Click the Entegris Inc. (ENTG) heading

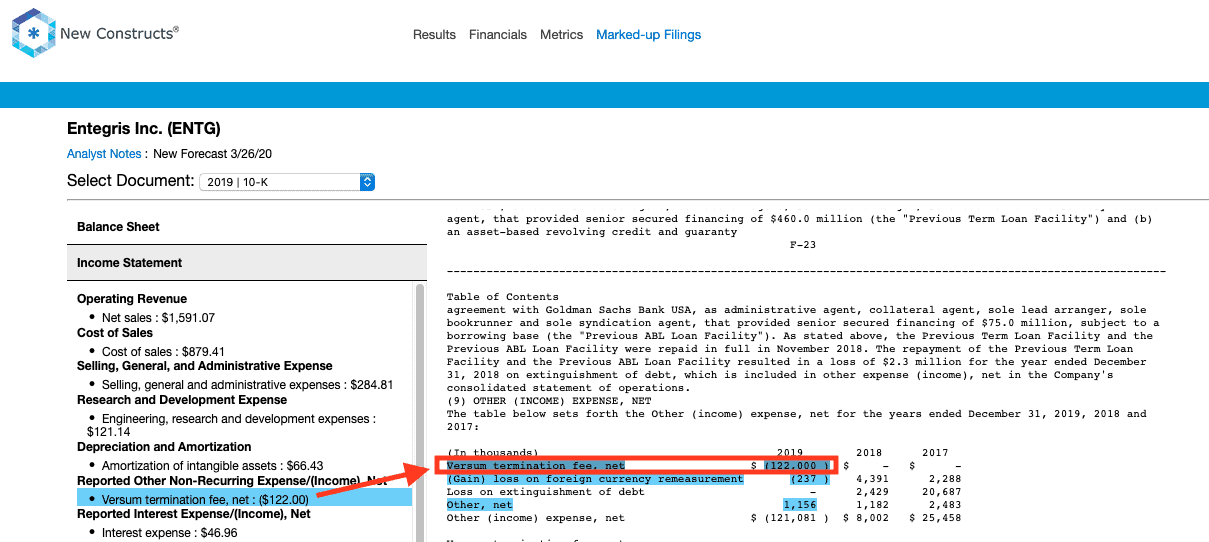point(144,129)
